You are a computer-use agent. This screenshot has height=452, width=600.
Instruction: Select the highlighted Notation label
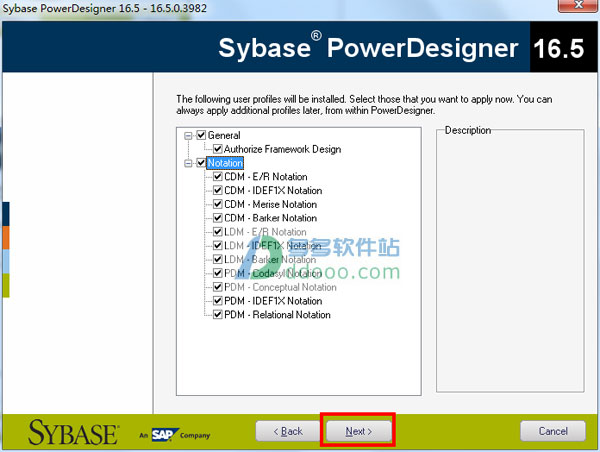225,163
